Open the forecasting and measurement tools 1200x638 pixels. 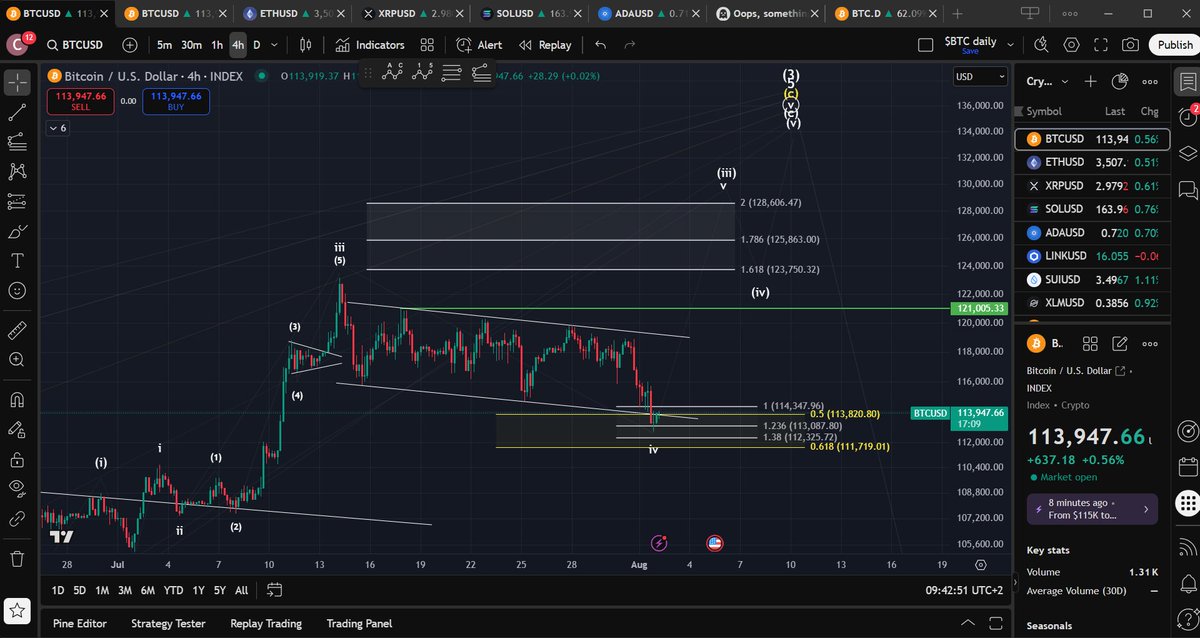(17, 202)
